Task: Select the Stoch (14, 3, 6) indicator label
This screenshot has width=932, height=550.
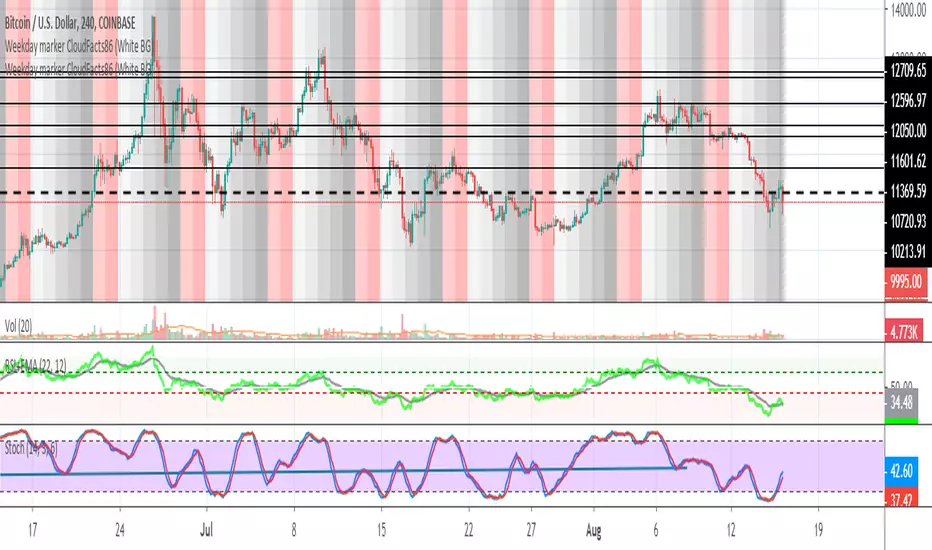Action: pos(31,448)
